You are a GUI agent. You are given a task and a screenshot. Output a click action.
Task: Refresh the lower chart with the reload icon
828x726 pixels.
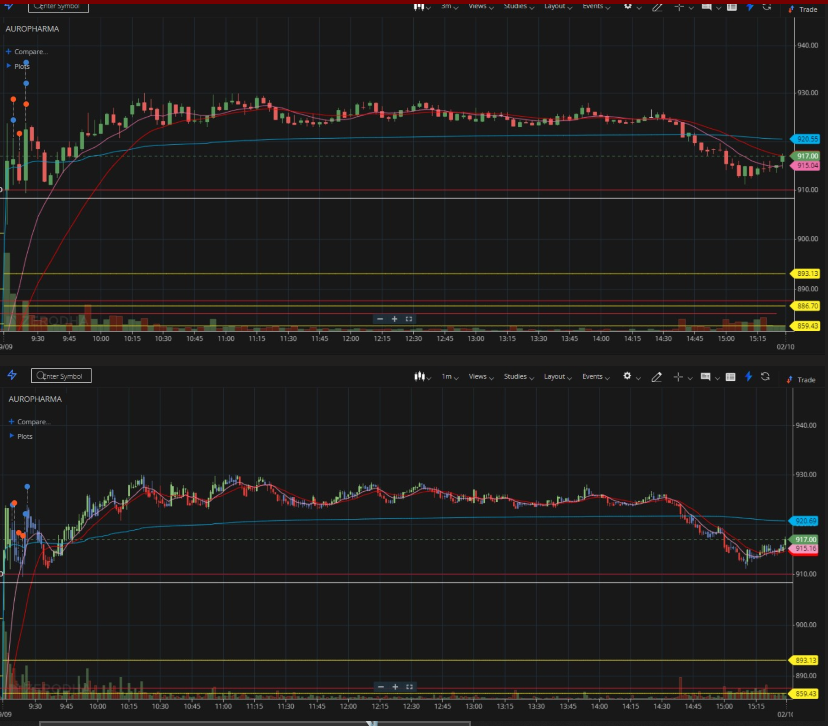[x=765, y=376]
